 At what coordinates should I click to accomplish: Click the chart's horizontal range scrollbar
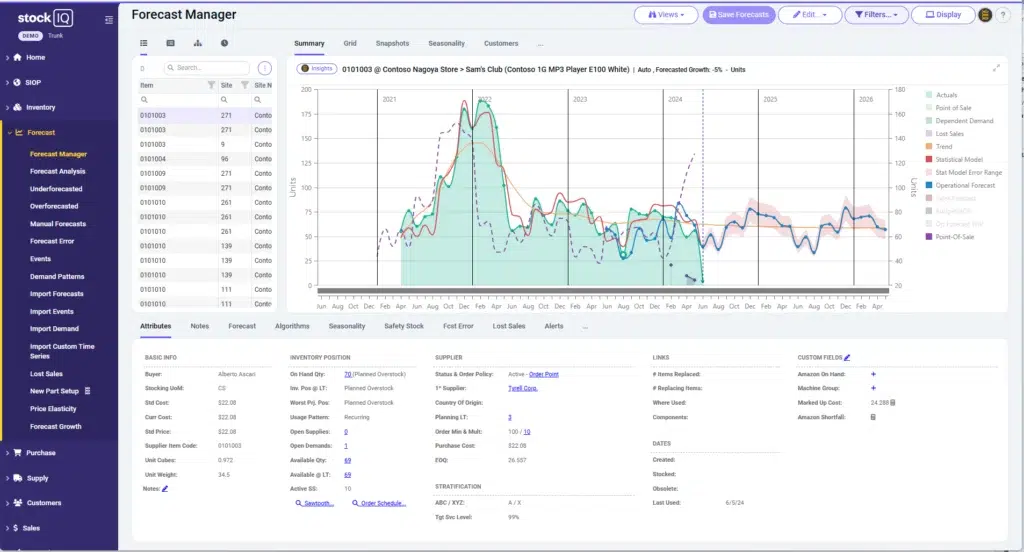tap(603, 291)
